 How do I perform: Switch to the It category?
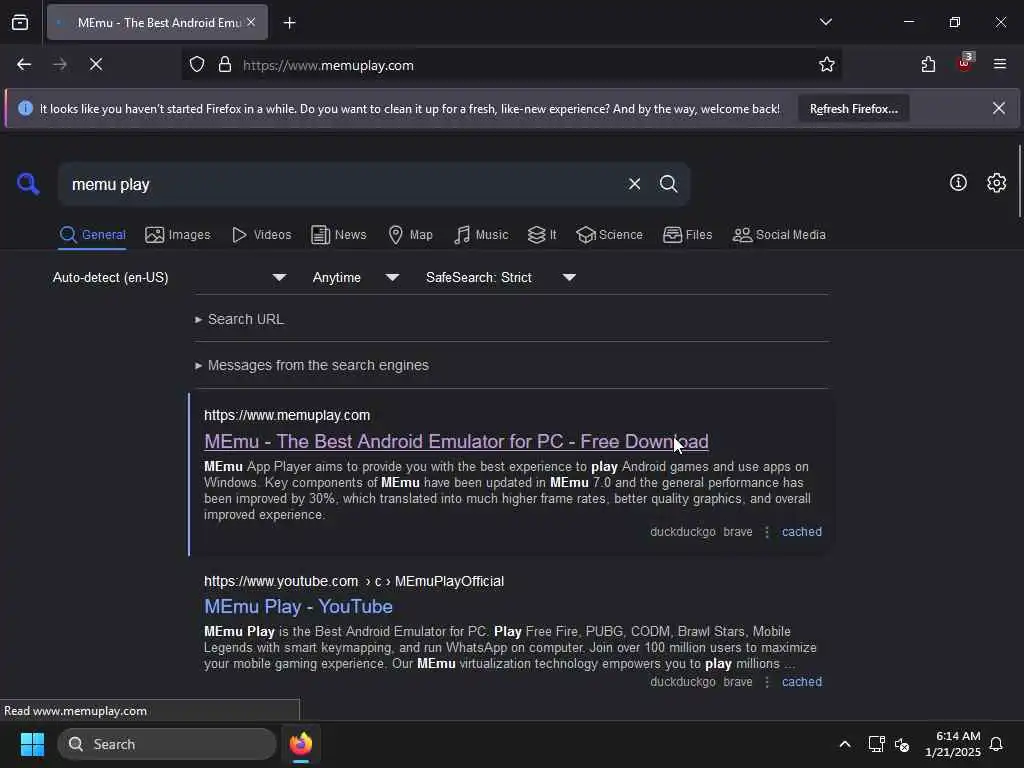pos(542,235)
